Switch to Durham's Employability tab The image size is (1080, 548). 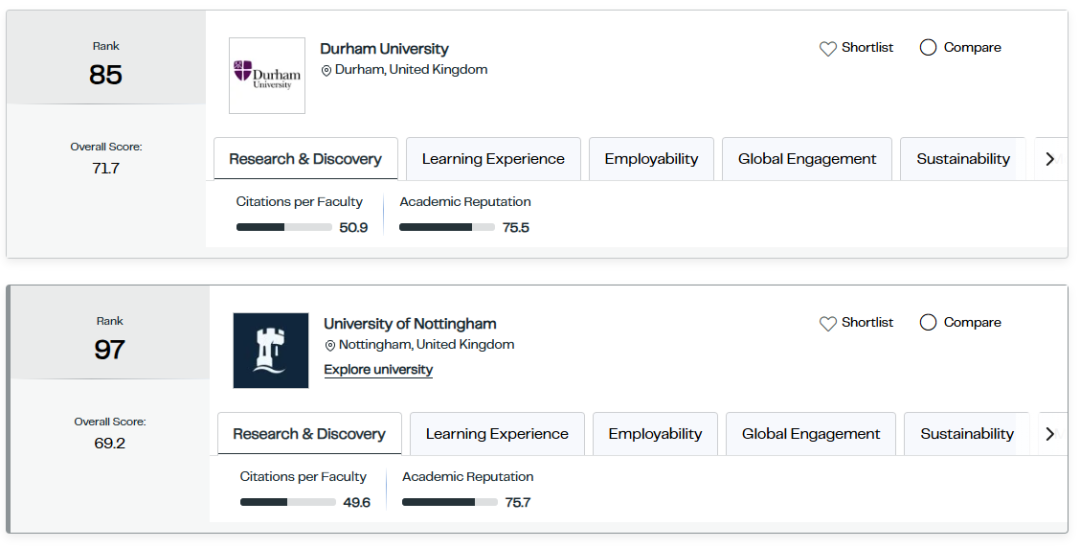click(651, 159)
